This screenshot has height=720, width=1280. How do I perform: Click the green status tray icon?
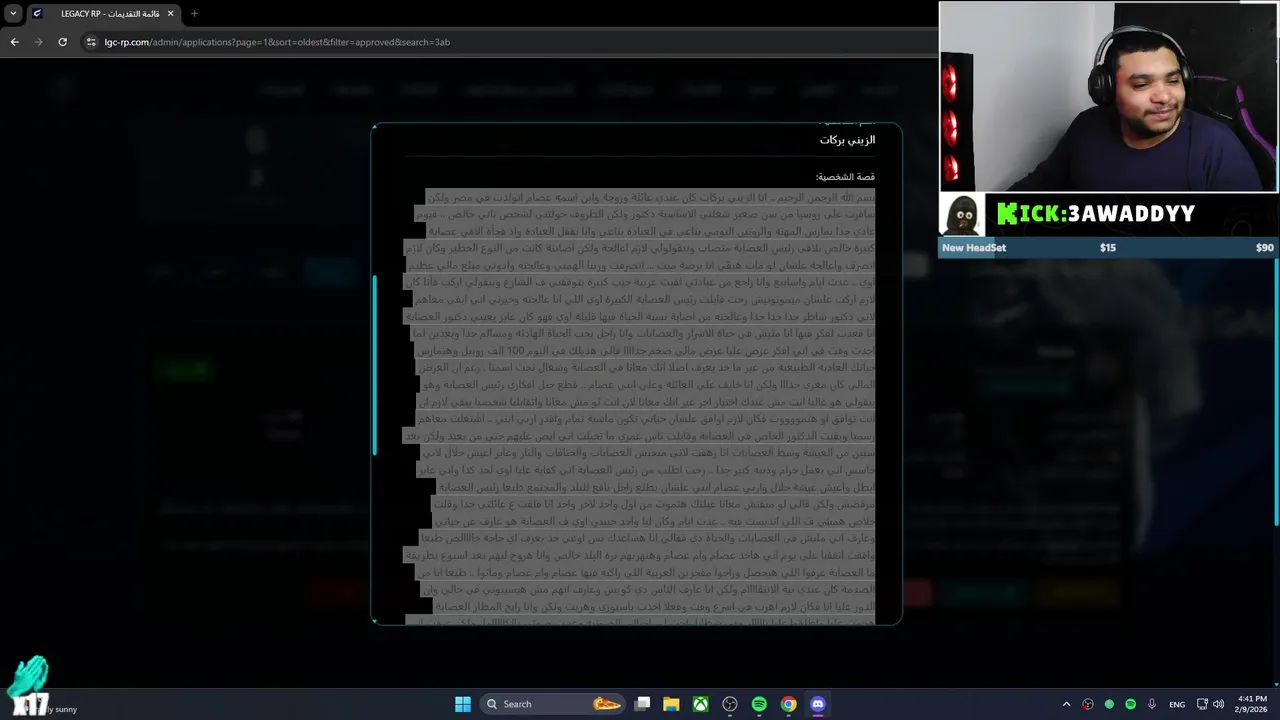coord(1109,704)
